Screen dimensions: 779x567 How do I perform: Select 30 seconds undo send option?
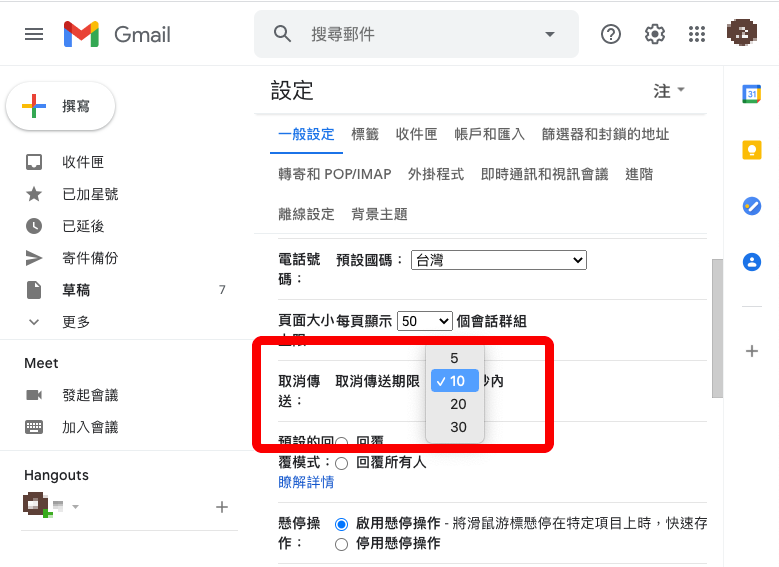(455, 427)
